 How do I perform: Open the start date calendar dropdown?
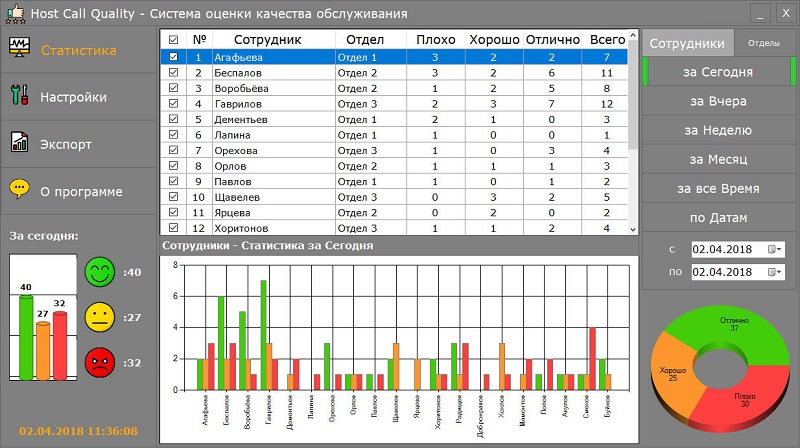tap(776, 248)
